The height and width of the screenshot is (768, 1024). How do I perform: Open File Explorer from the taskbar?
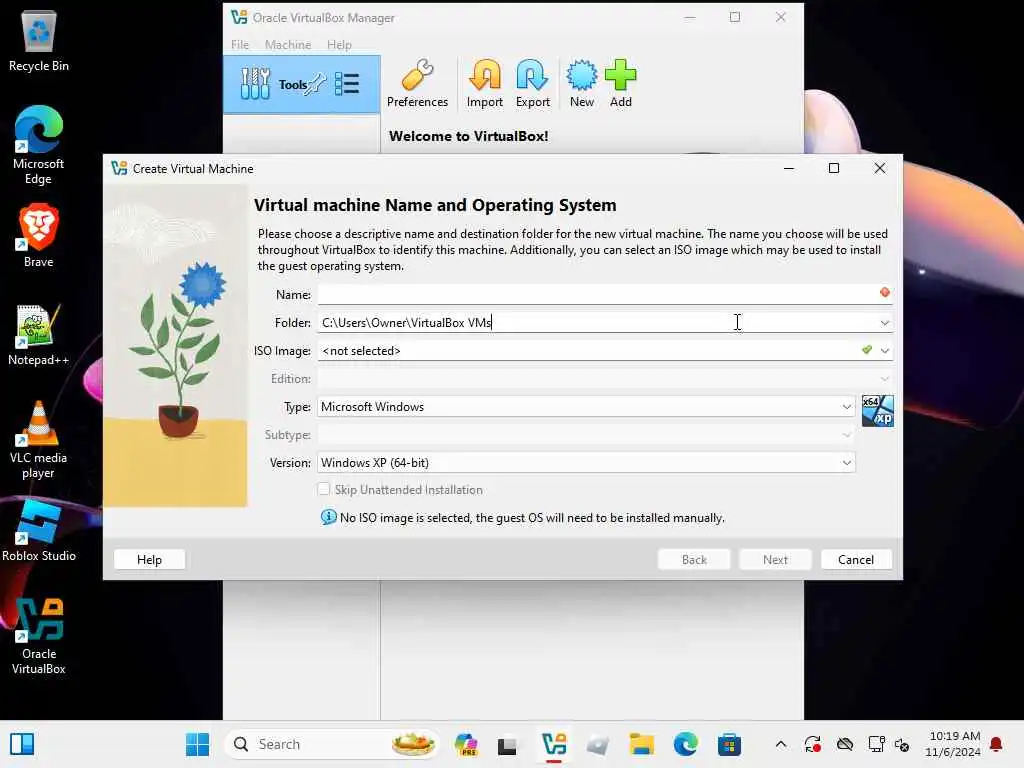[641, 744]
